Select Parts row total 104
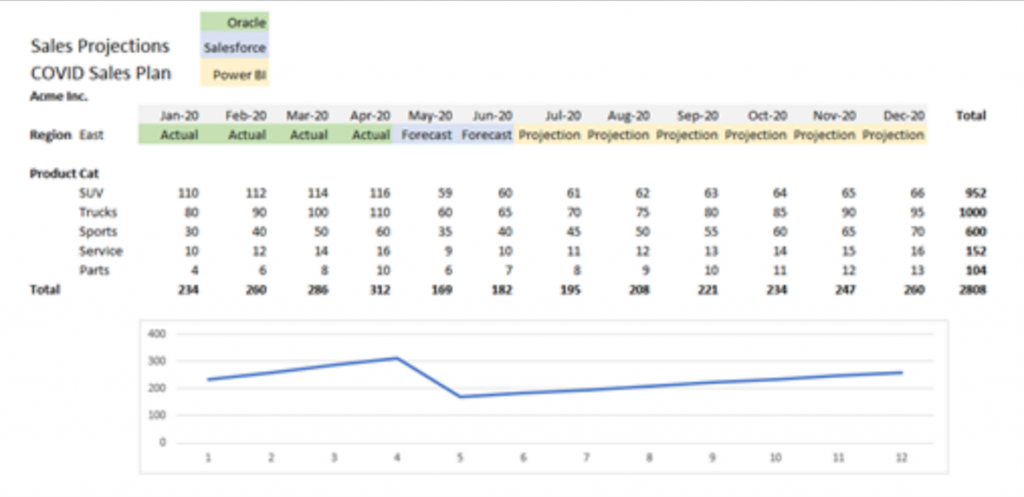The width and height of the screenshot is (1024, 497). tap(976, 270)
